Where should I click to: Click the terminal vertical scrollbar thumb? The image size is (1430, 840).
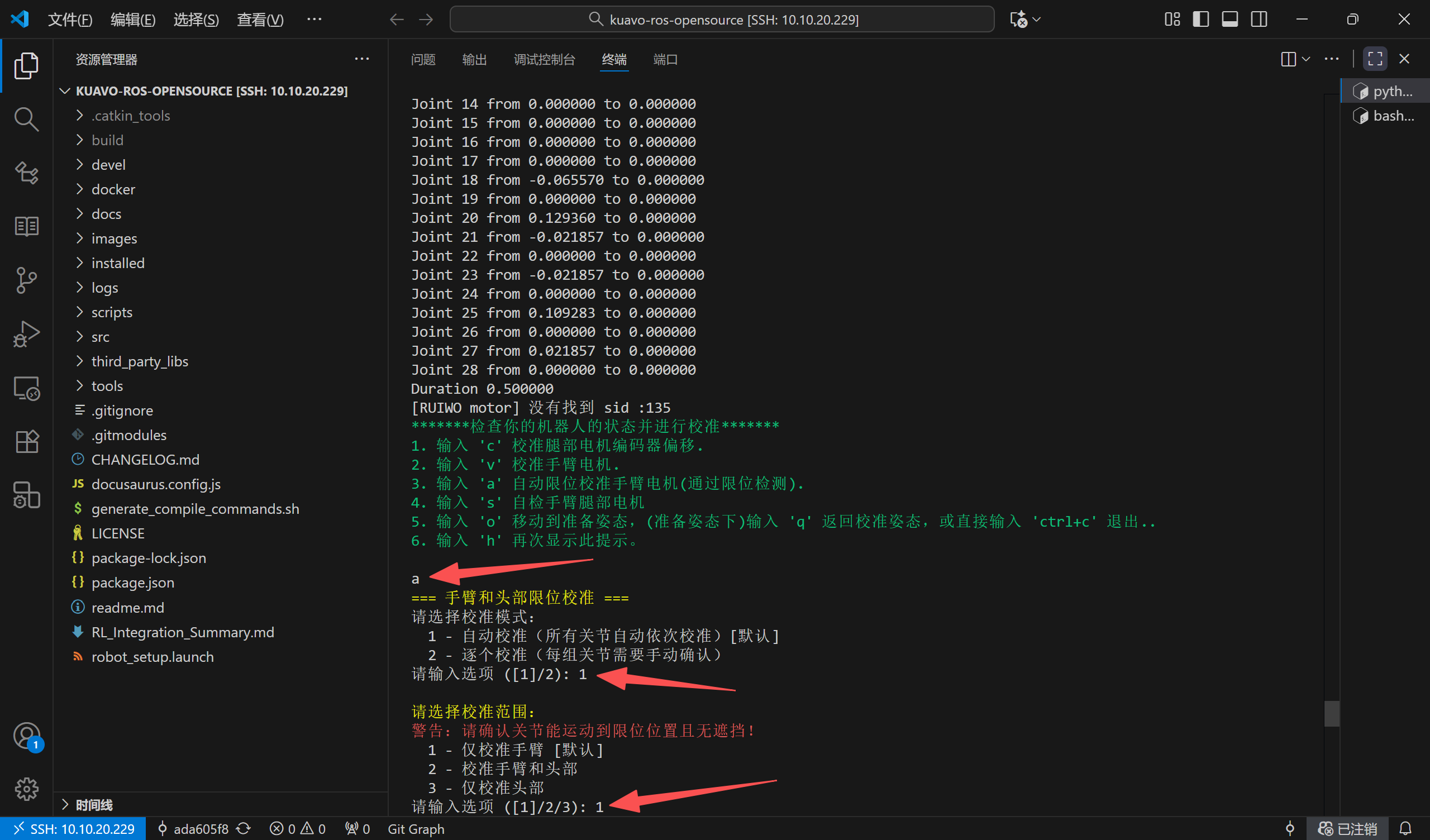[1331, 713]
